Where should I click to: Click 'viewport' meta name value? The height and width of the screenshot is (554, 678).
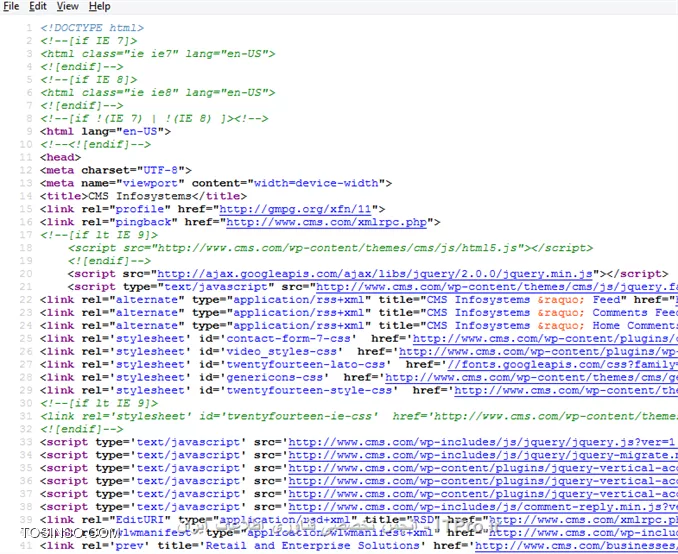pyautogui.click(x=150, y=183)
